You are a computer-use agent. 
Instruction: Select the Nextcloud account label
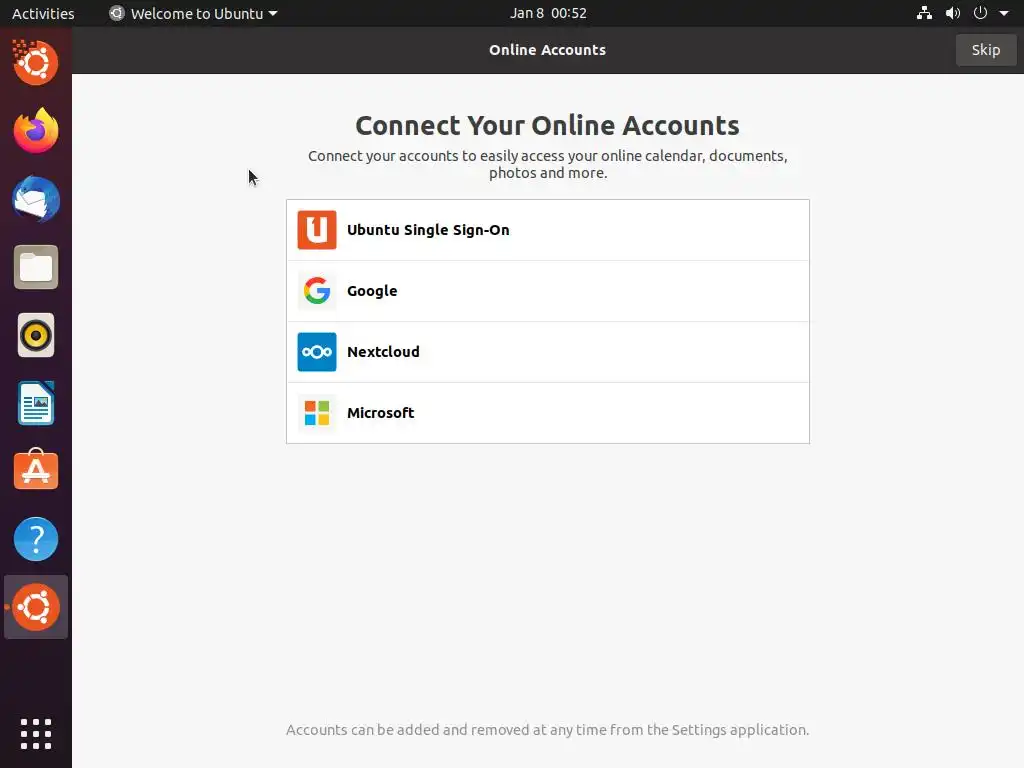[383, 352]
